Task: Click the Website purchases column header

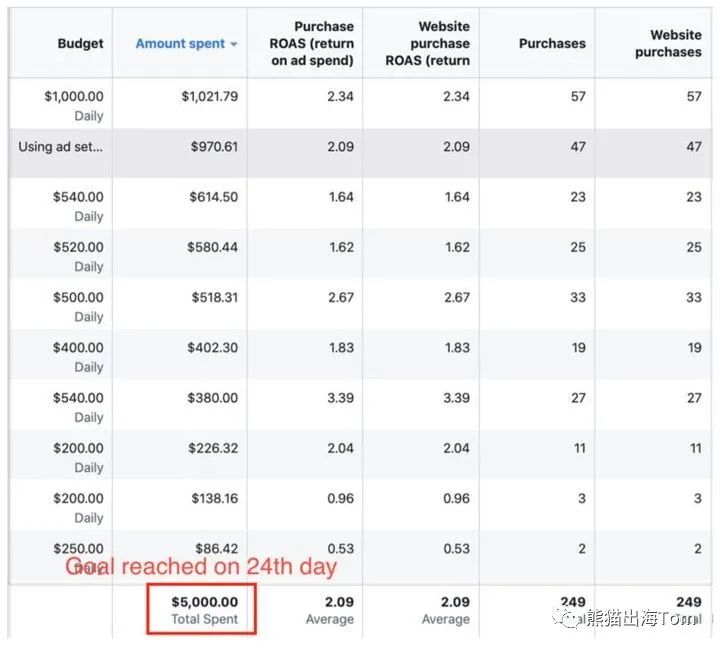Action: (x=668, y=44)
